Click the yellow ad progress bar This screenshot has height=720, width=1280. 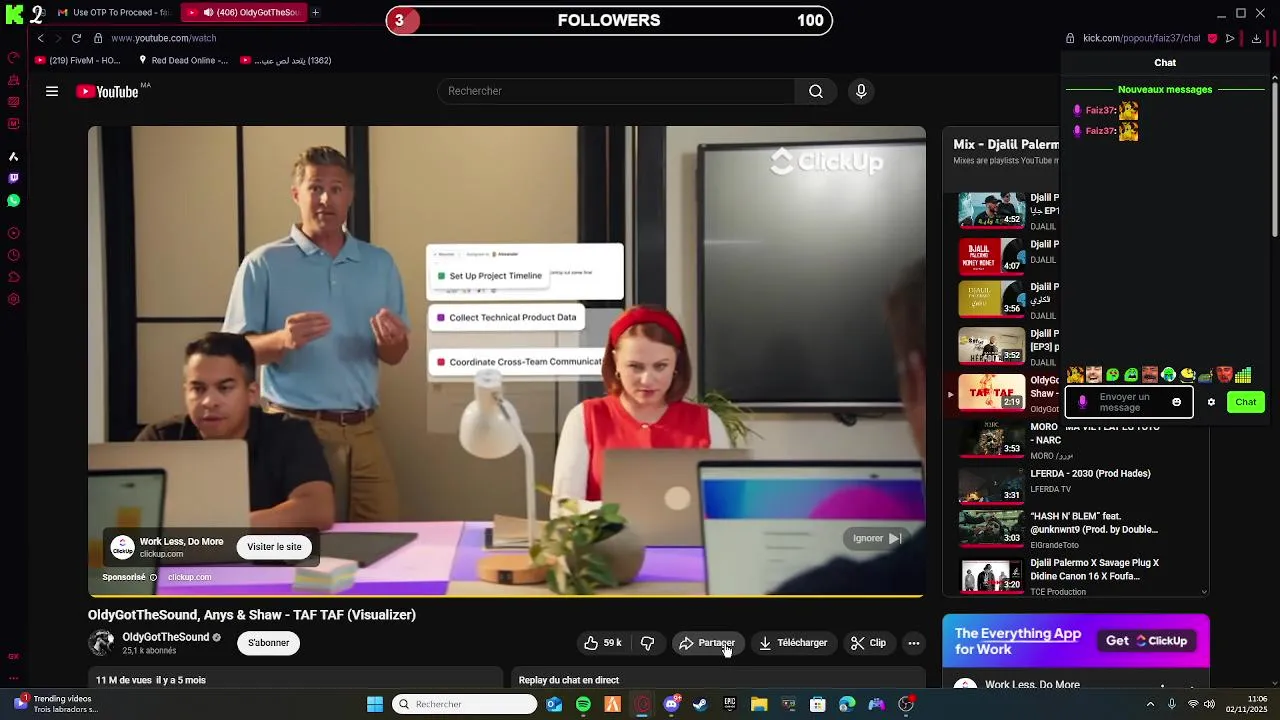(x=507, y=596)
